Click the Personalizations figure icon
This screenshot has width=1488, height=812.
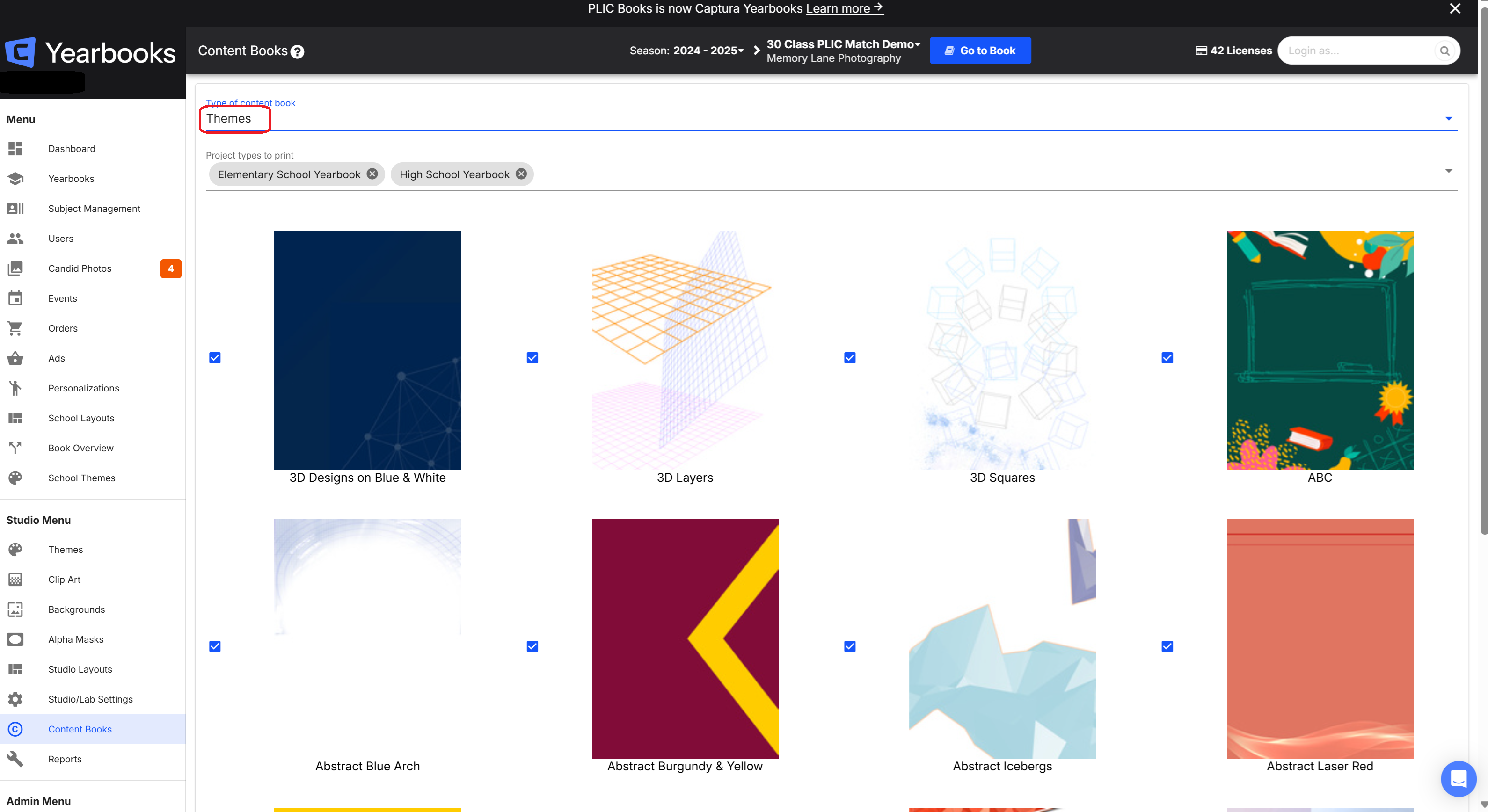[15, 388]
